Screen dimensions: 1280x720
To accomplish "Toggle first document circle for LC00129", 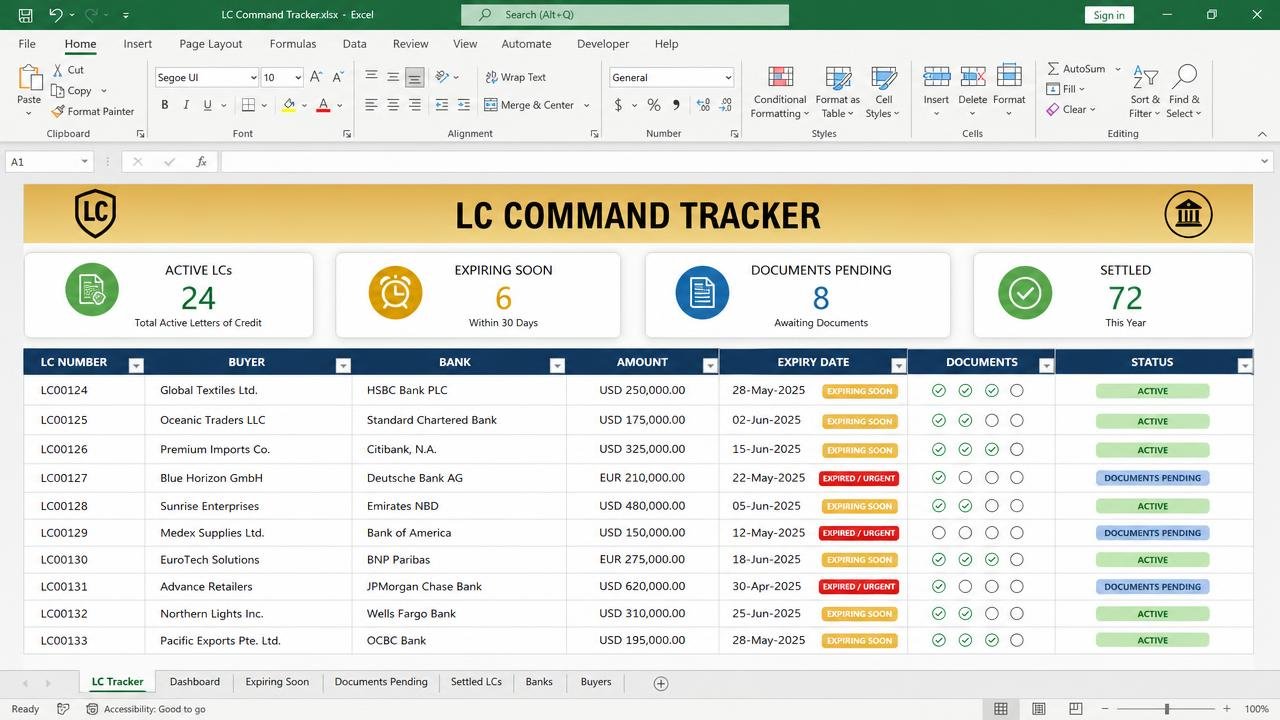I will [939, 533].
